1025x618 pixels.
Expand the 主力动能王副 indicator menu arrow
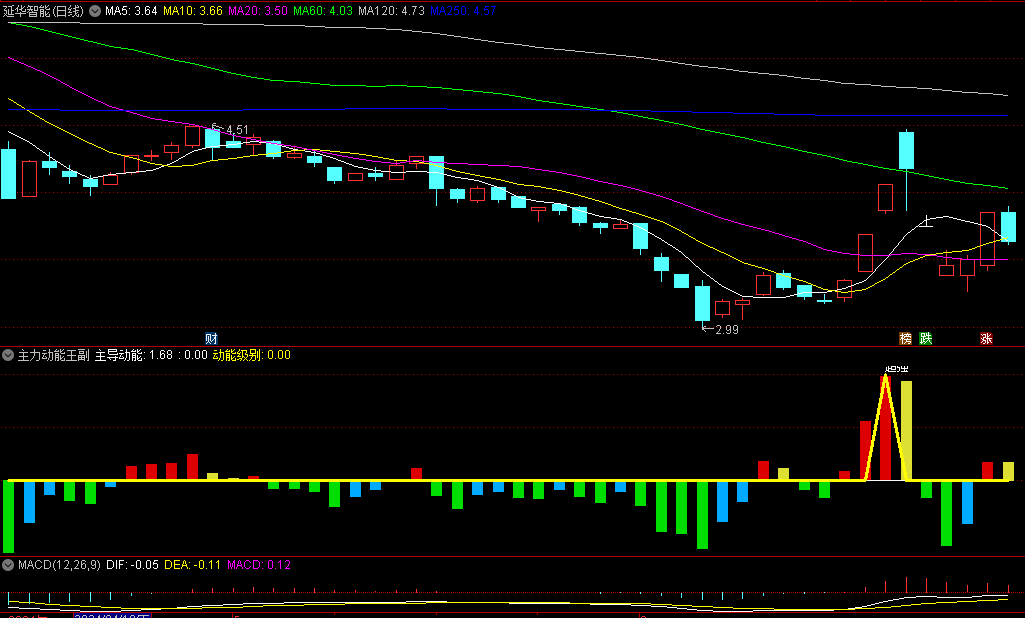click(8, 355)
